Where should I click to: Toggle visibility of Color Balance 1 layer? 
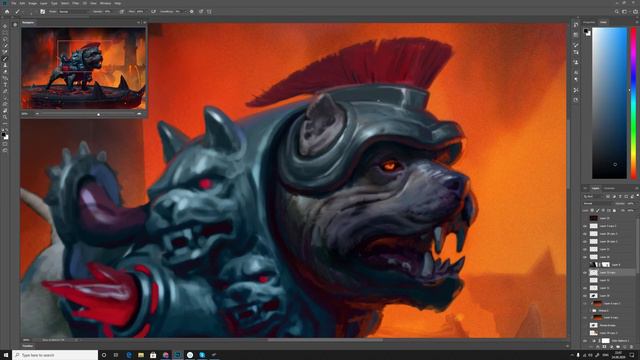(x=585, y=341)
